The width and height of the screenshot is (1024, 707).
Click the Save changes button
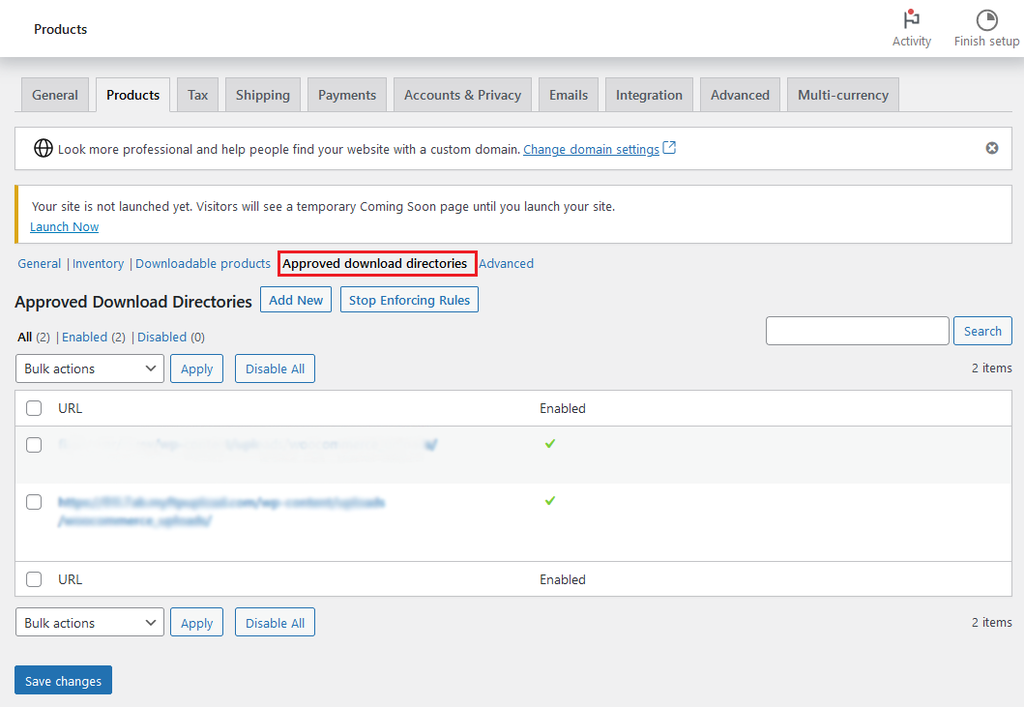pos(63,681)
